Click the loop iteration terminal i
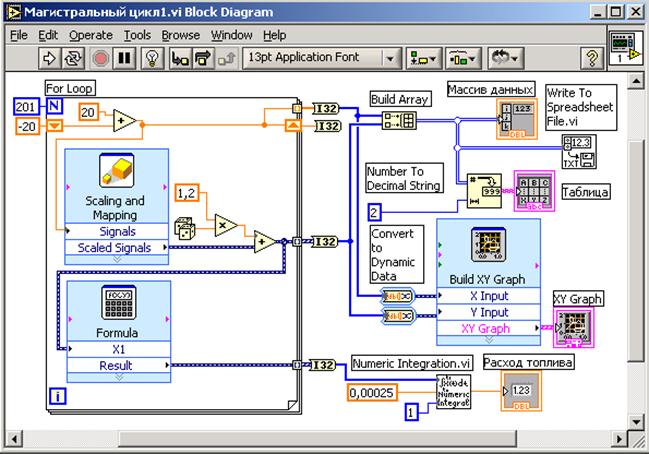 click(x=58, y=396)
